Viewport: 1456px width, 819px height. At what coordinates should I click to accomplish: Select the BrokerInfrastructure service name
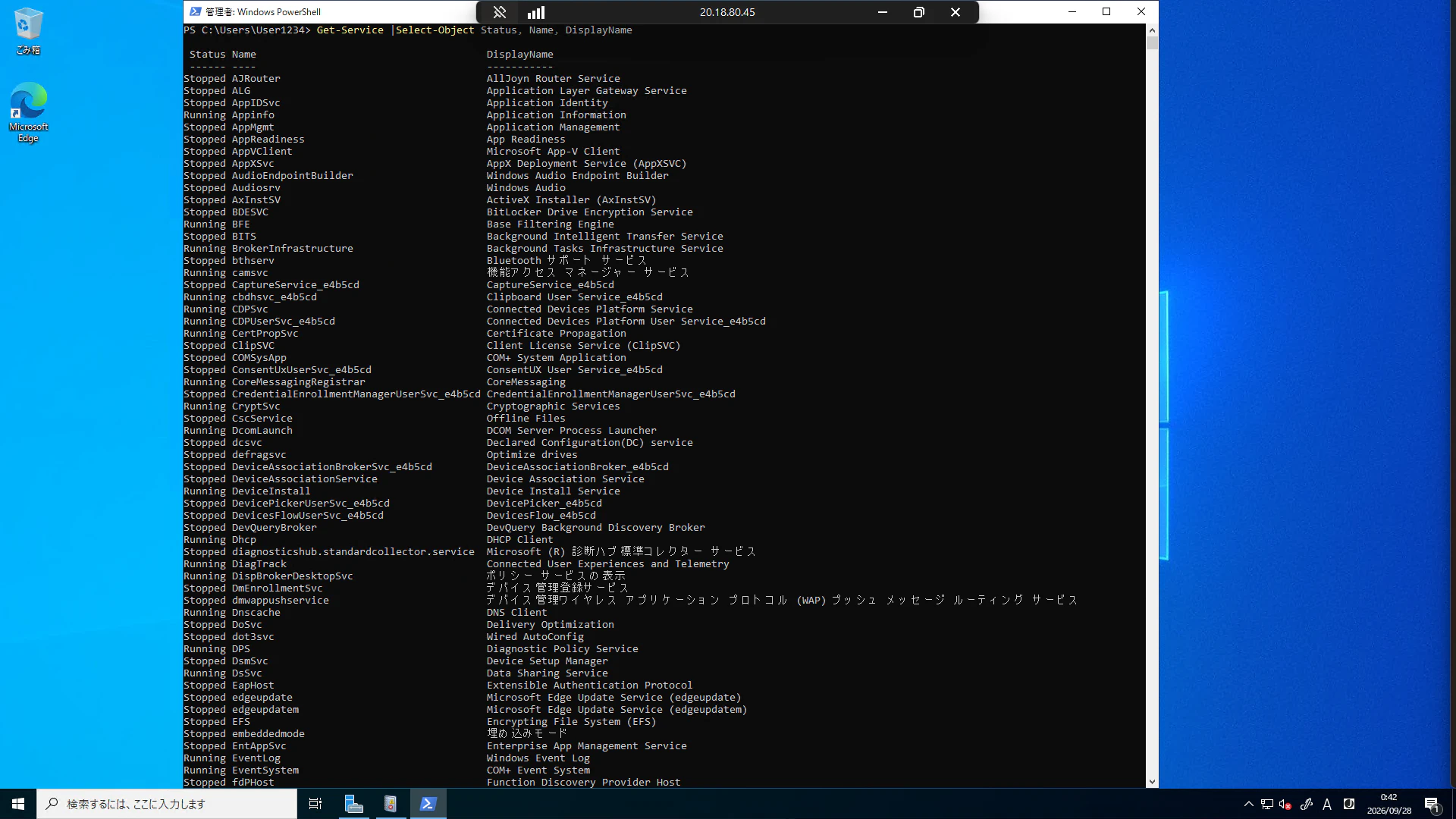[x=292, y=248]
